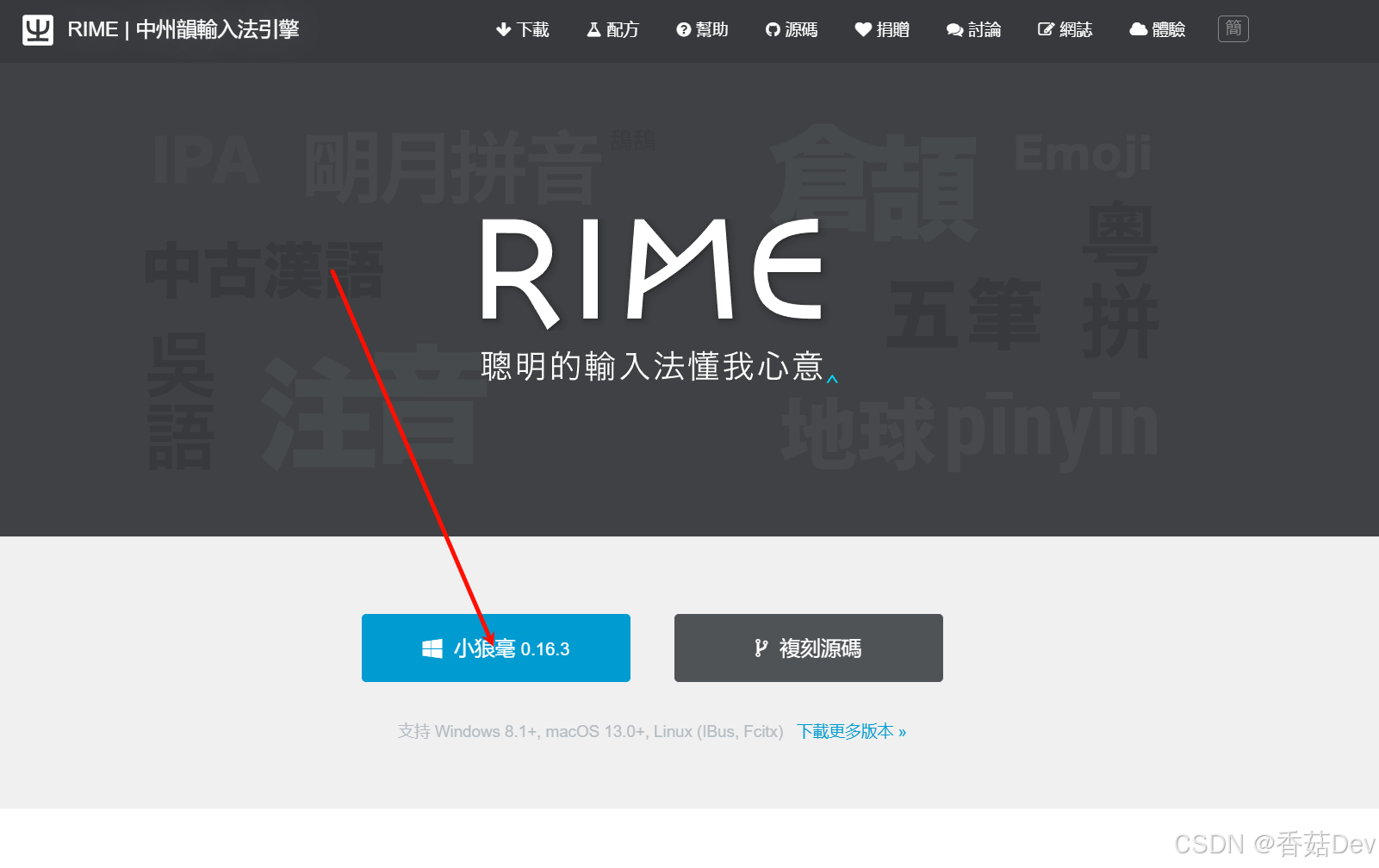Click the slogan 聰明的輸入法懂我心意

coord(652,367)
